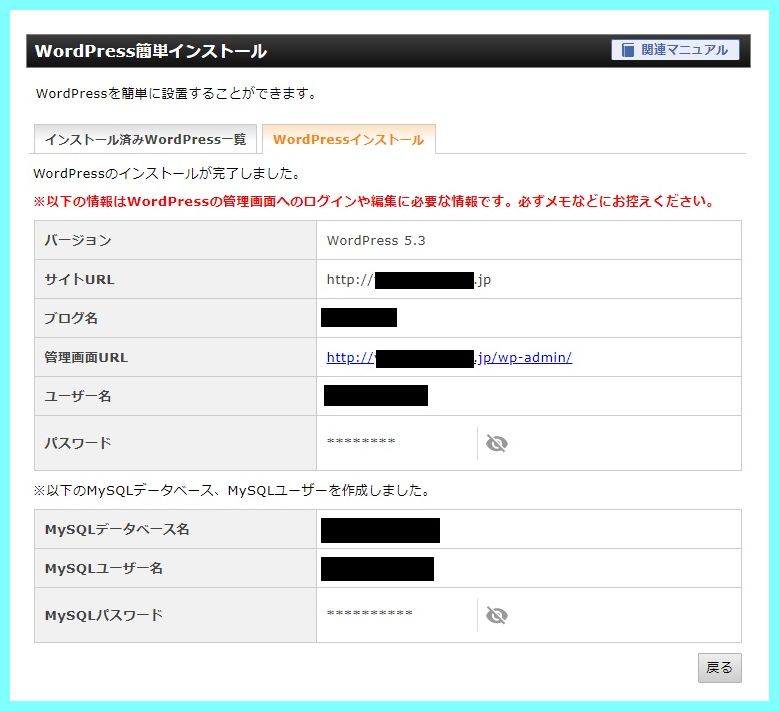
Task: Click the バージョン row label
Action: [x=78, y=240]
